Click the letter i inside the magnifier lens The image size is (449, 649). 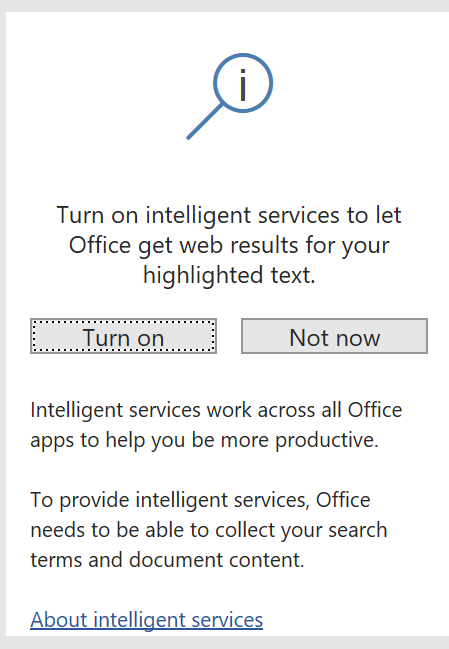[x=243, y=85]
